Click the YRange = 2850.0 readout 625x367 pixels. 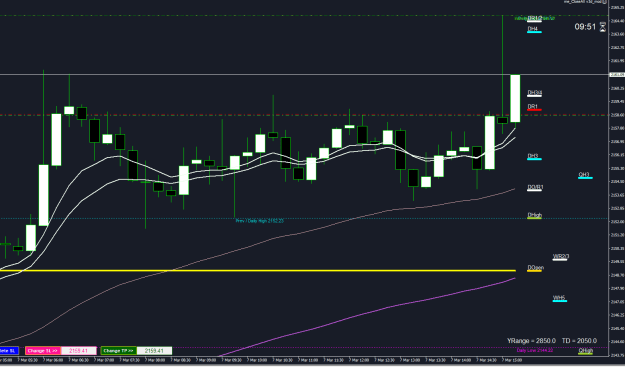click(x=531, y=341)
